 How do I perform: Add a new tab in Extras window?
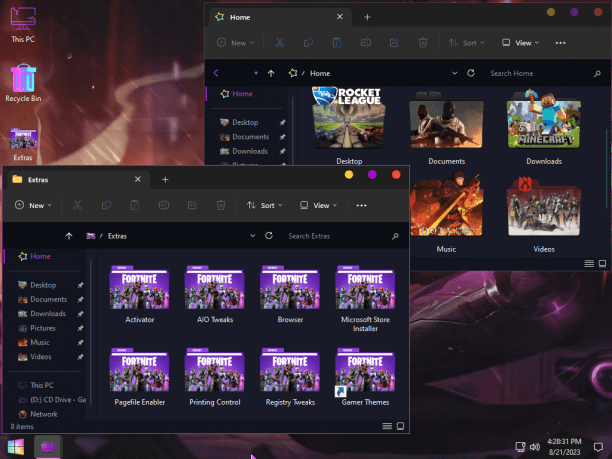coord(165,180)
